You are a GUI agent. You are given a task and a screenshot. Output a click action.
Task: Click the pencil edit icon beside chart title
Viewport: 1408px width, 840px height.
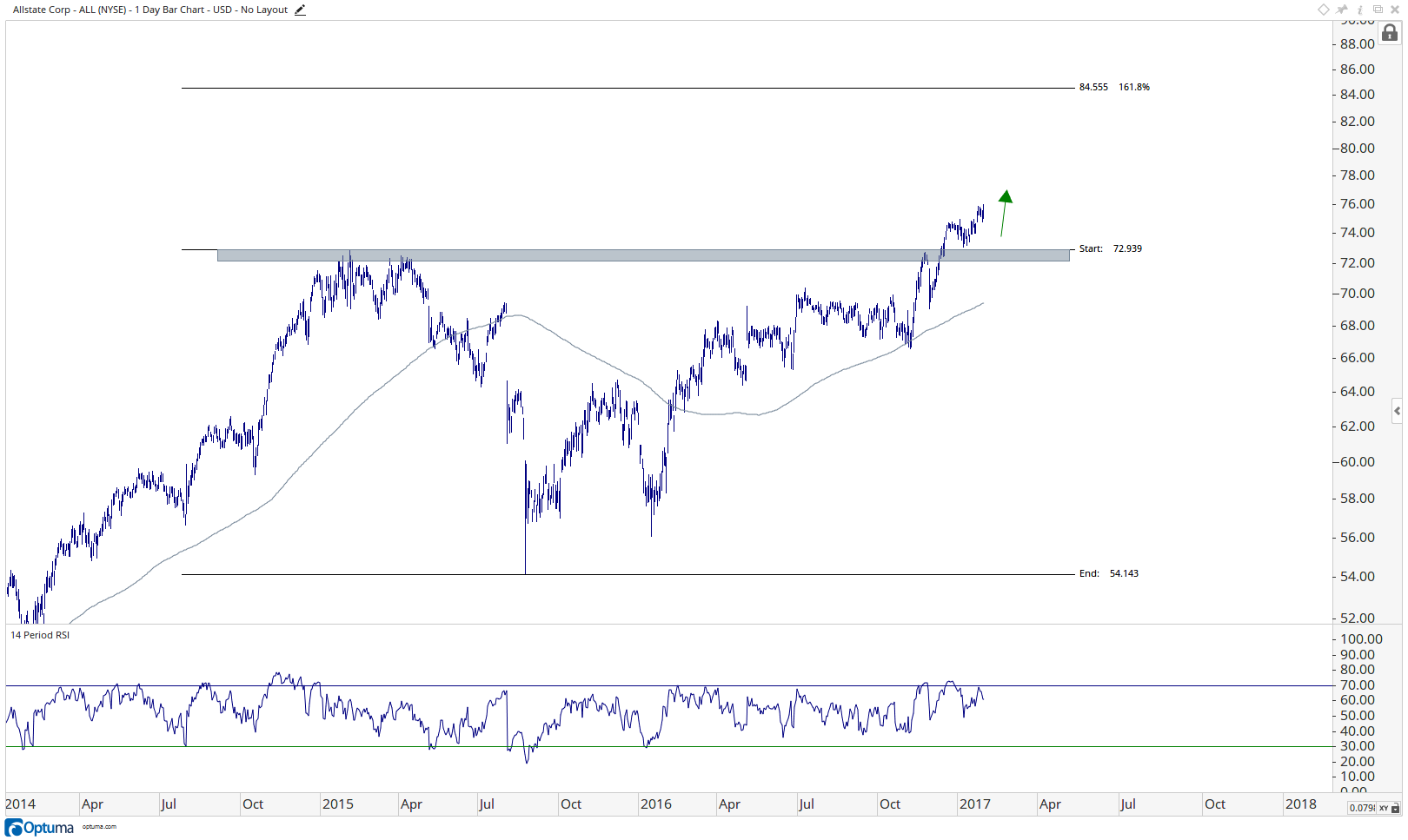[300, 10]
